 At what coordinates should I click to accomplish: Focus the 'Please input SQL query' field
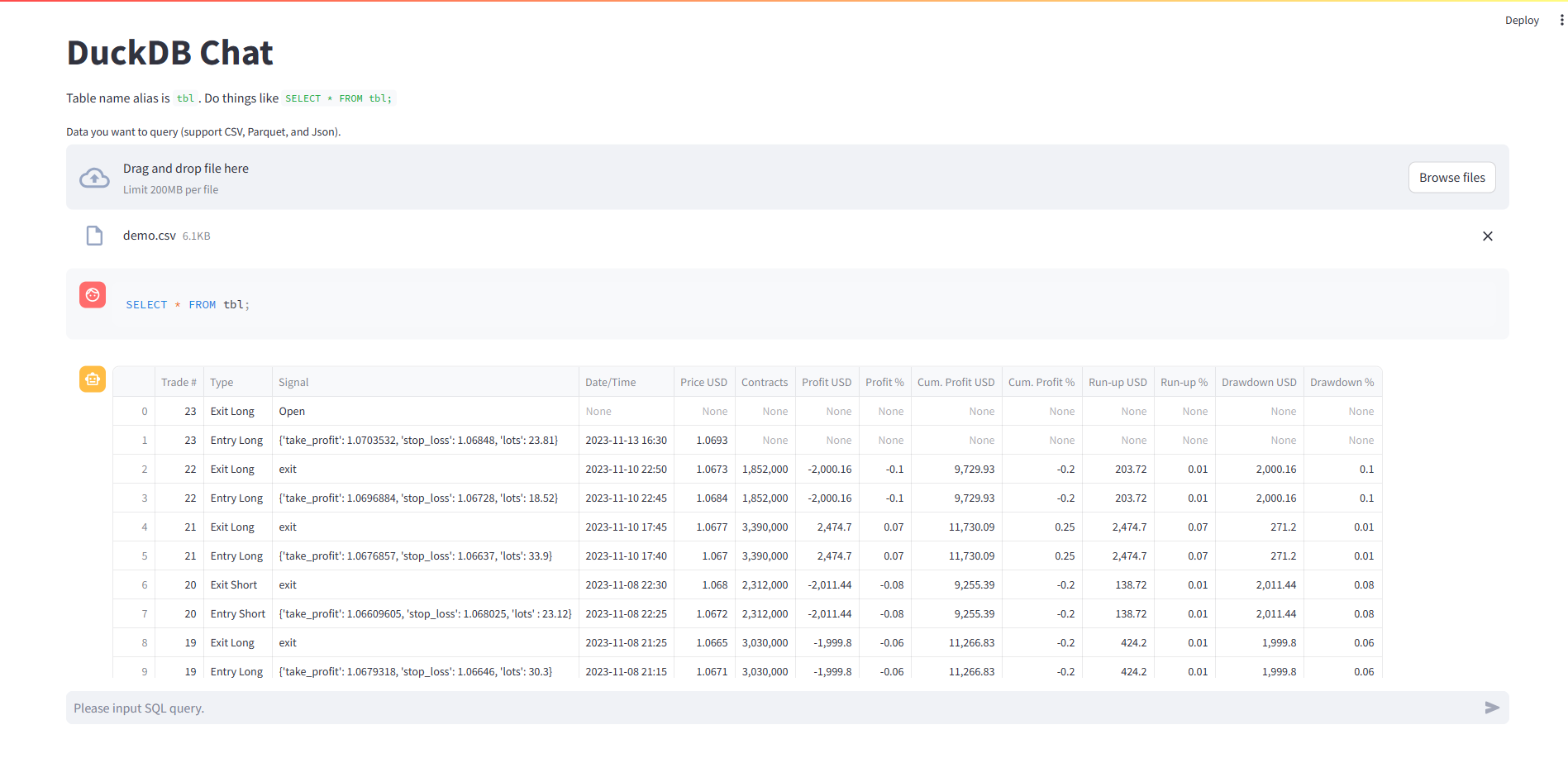tap(774, 708)
